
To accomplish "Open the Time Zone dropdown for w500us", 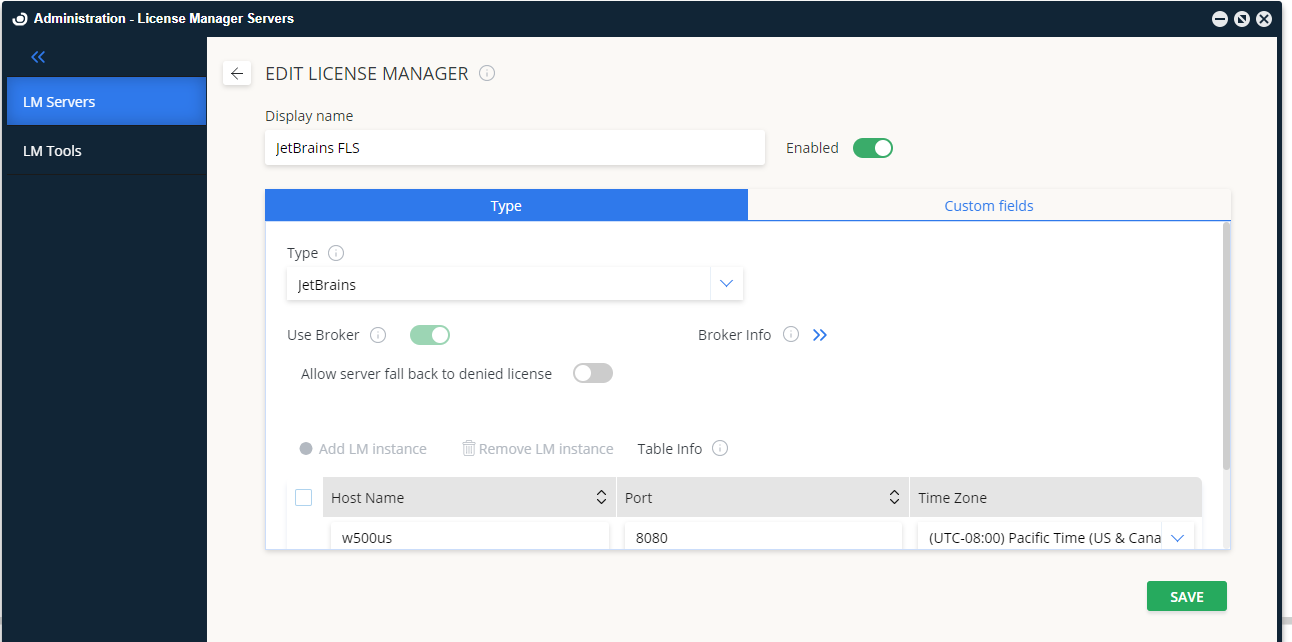I will 1178,537.
